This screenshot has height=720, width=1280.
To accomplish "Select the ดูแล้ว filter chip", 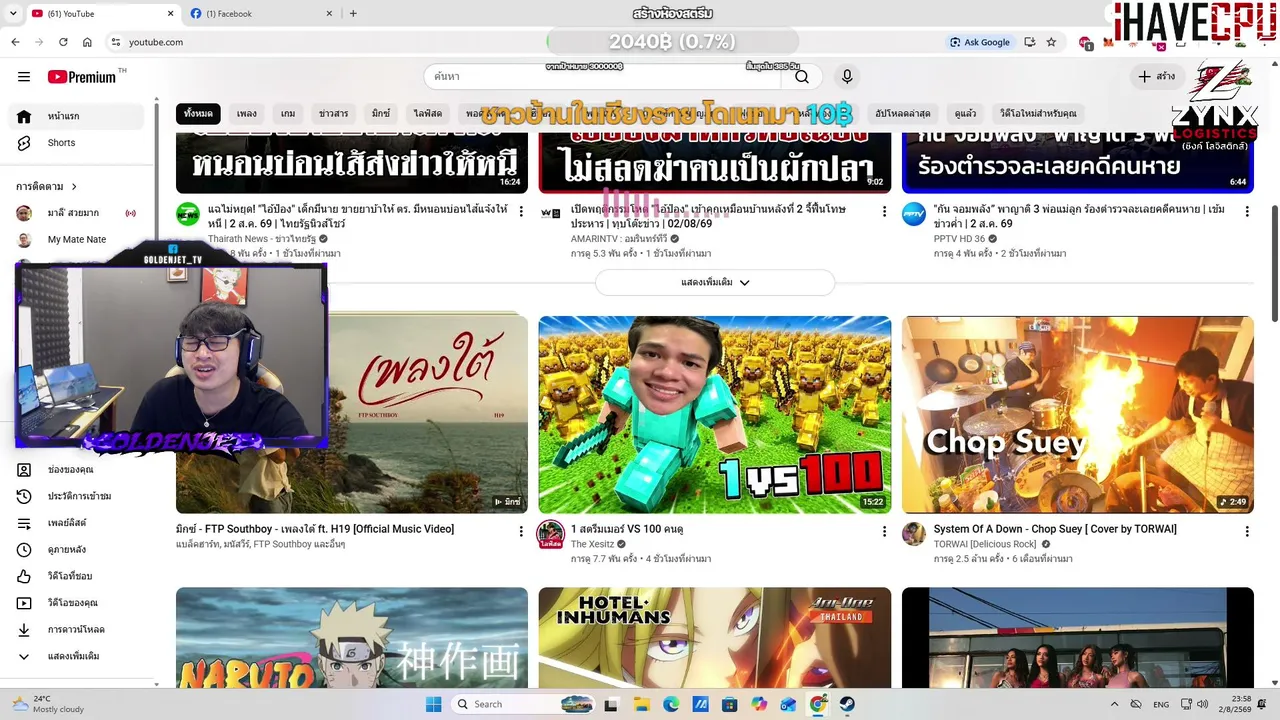I will (965, 114).
